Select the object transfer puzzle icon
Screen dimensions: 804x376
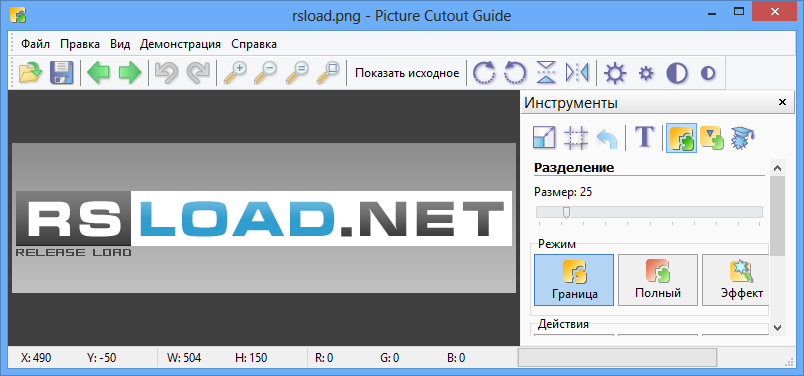coord(712,138)
